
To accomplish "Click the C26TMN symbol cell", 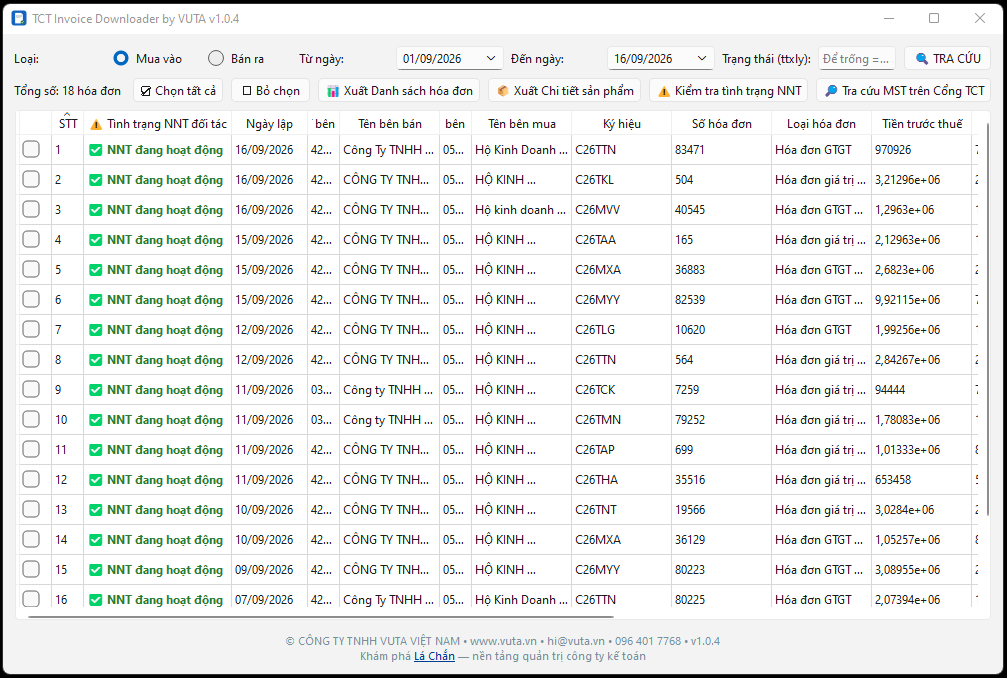I will [622, 419].
